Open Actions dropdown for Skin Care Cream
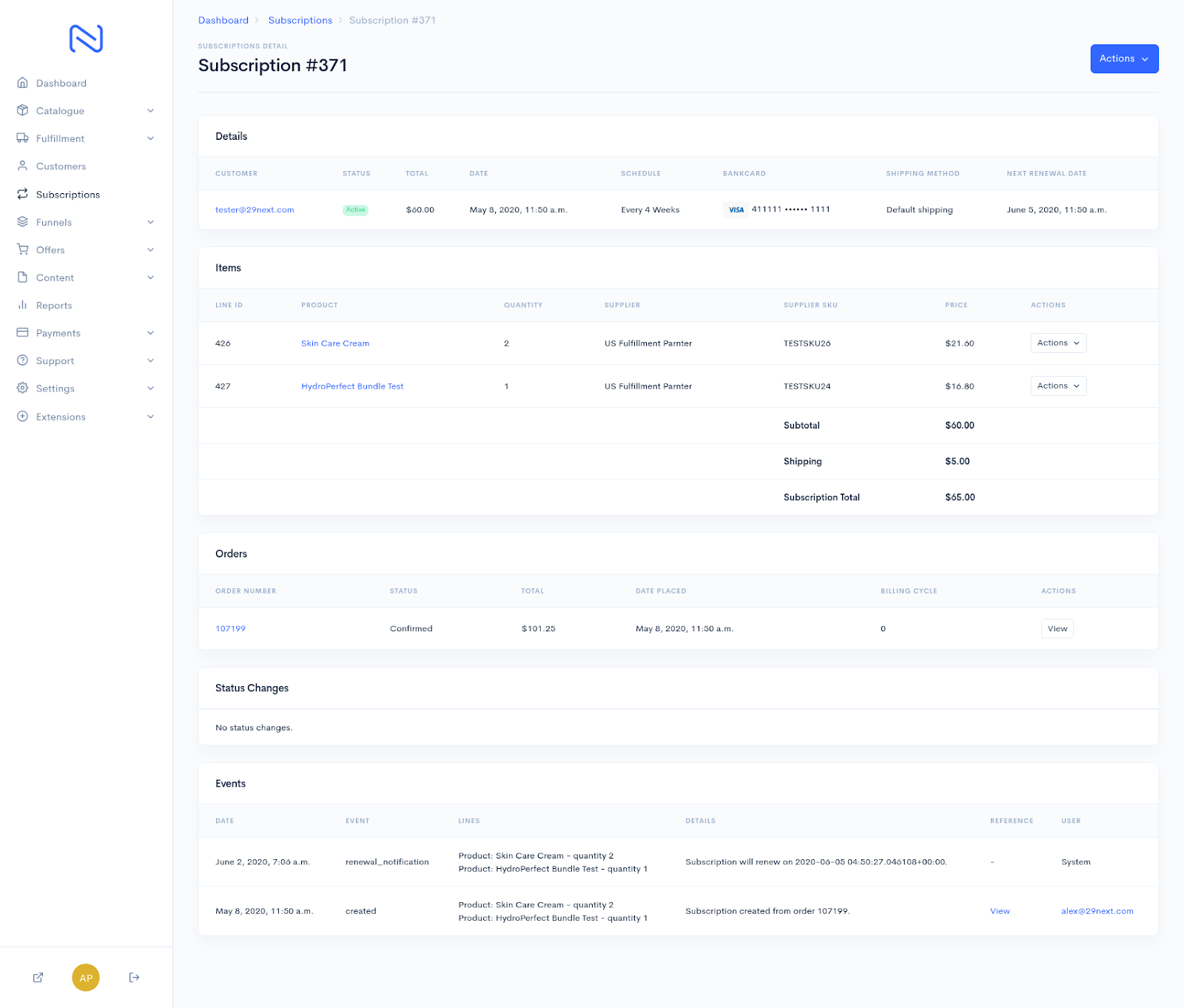Viewport: 1184px width, 1008px height. pos(1058,343)
